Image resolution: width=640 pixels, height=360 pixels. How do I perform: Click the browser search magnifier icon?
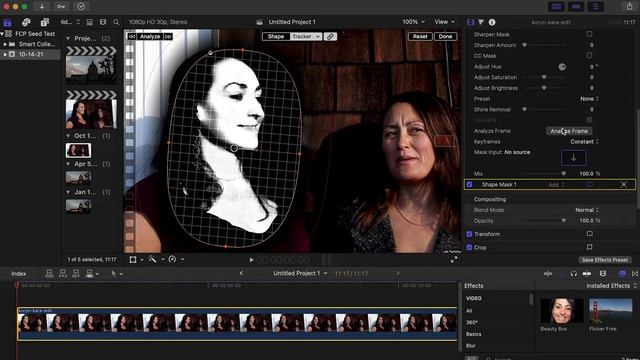tap(116, 22)
